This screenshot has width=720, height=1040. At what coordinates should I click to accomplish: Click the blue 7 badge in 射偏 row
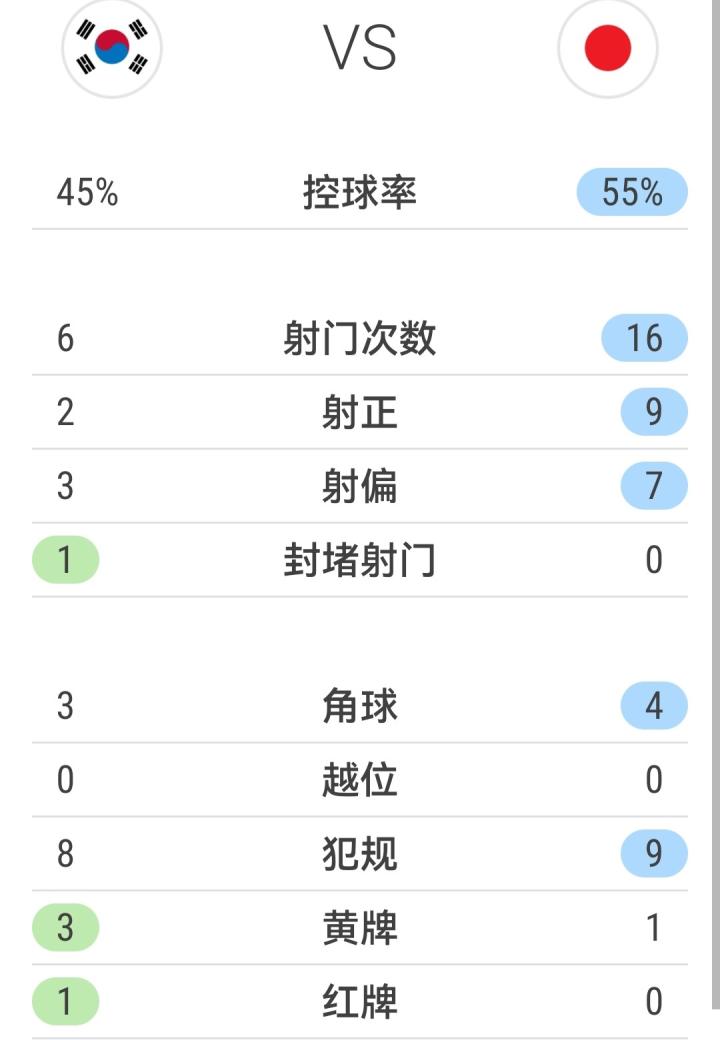653,486
